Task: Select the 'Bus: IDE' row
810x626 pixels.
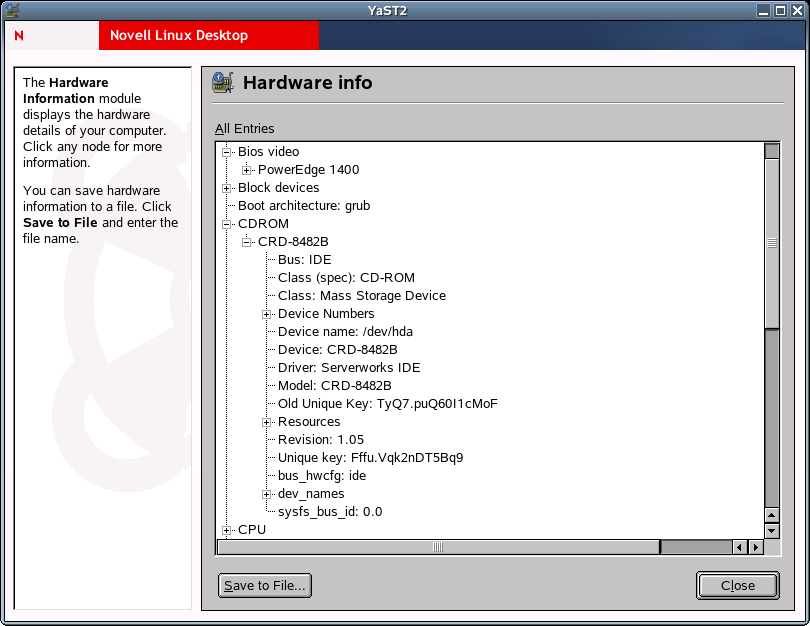Action: click(304, 260)
